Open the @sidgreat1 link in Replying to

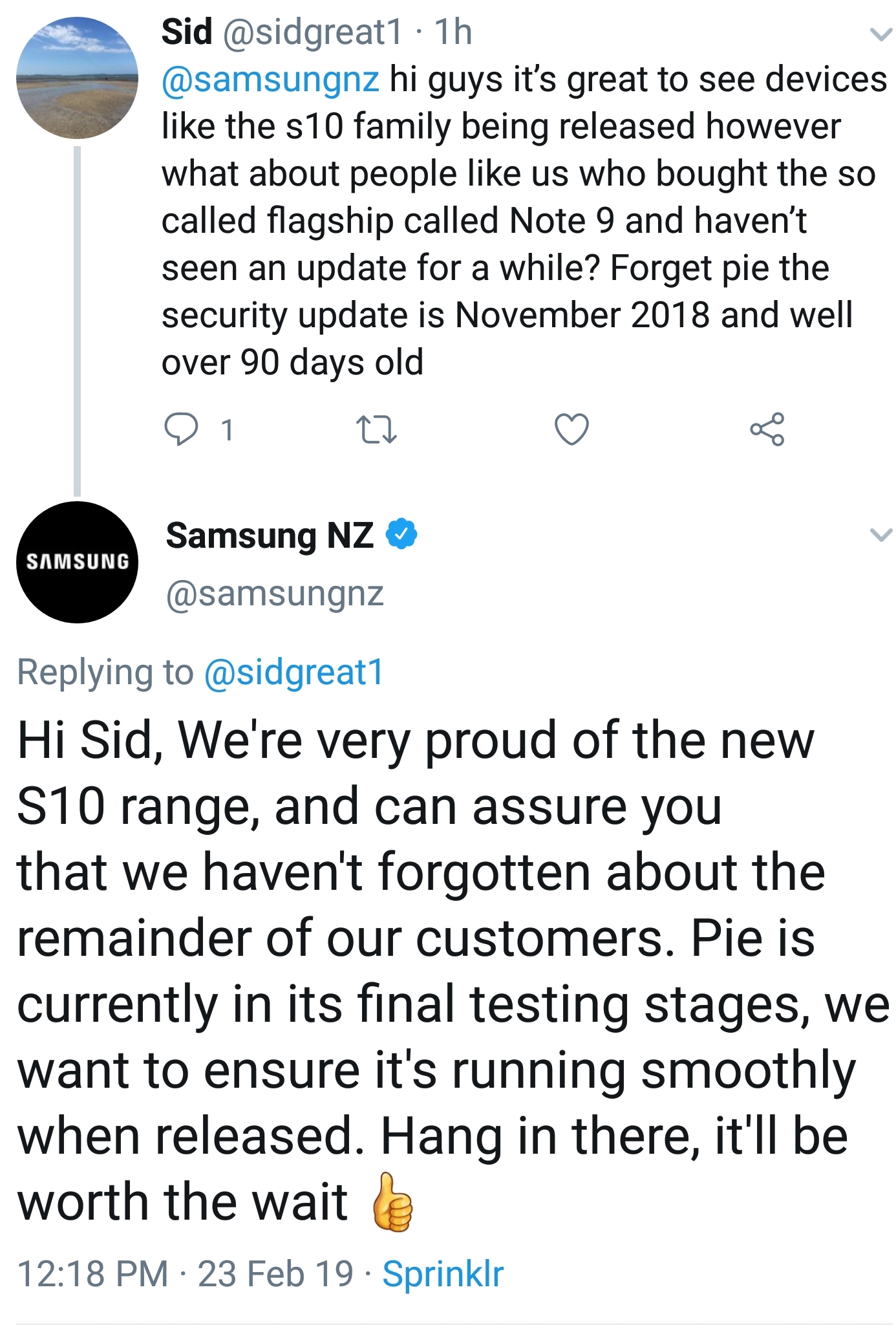click(294, 672)
